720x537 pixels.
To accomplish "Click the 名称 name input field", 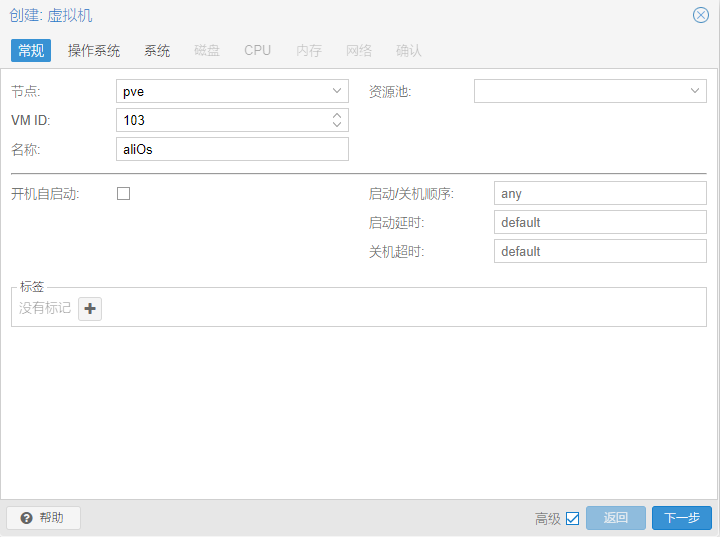I will click(x=232, y=149).
